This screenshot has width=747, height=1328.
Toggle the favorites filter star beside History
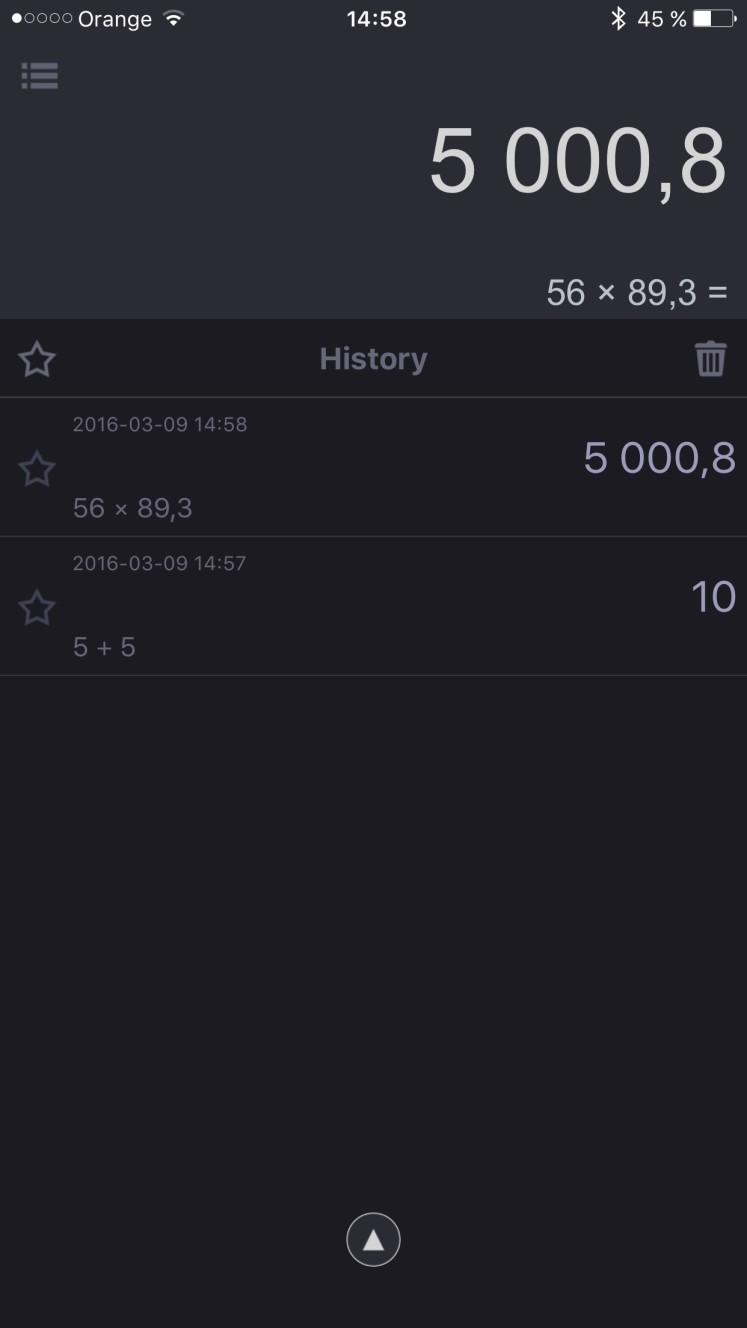[x=37, y=359]
